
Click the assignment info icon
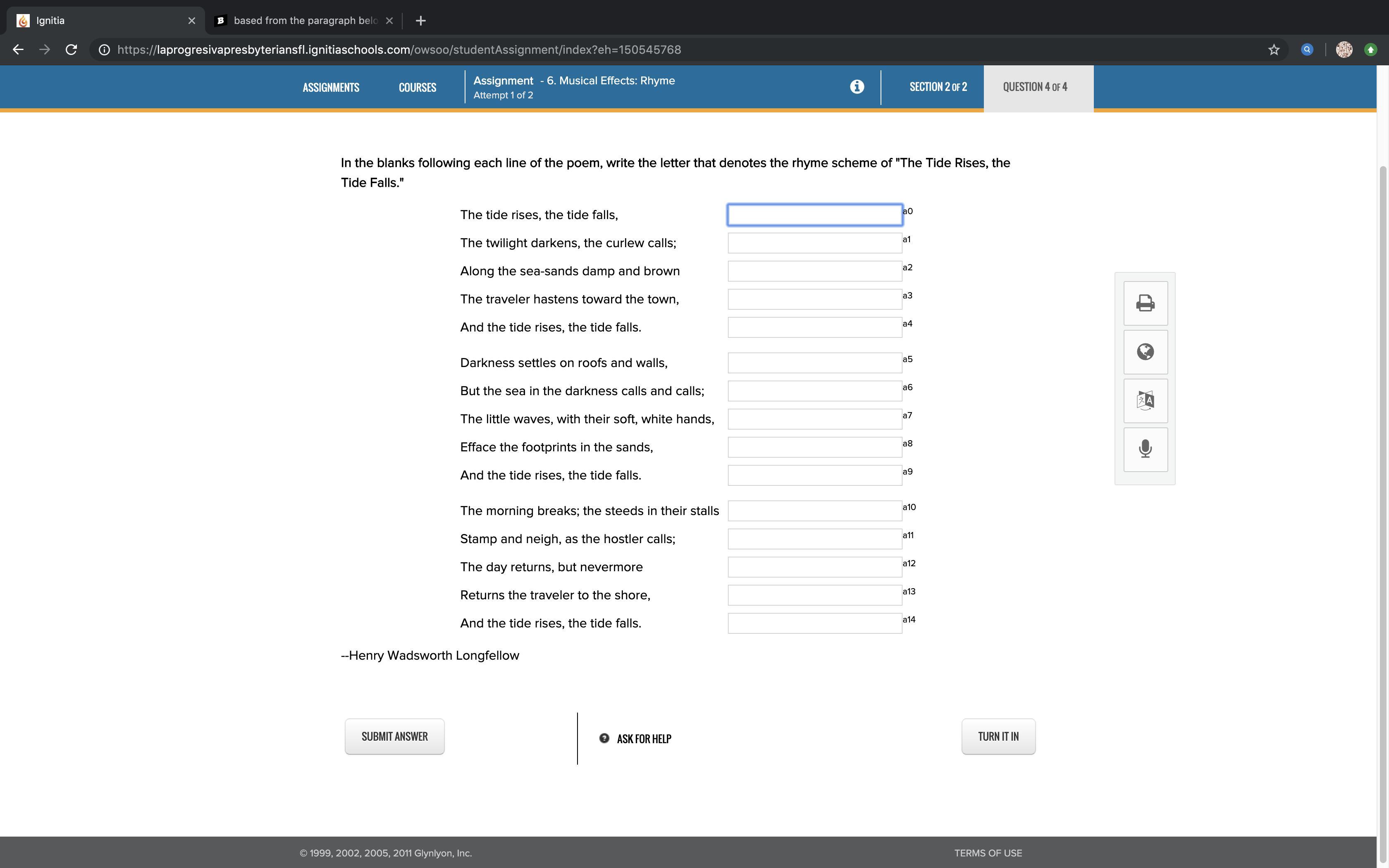(857, 87)
